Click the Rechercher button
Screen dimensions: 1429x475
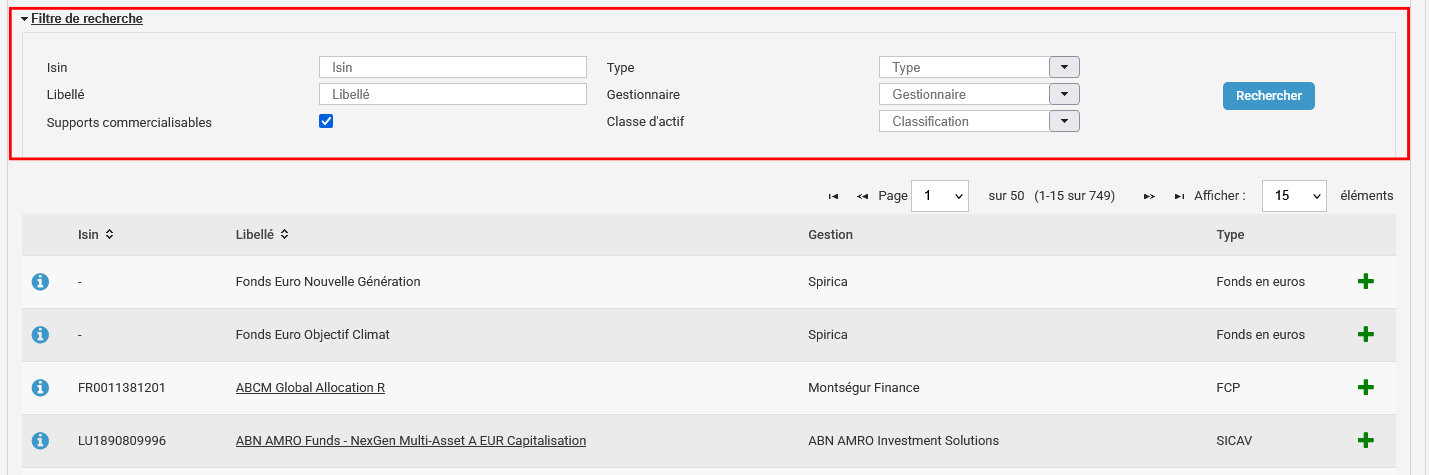pos(1268,96)
